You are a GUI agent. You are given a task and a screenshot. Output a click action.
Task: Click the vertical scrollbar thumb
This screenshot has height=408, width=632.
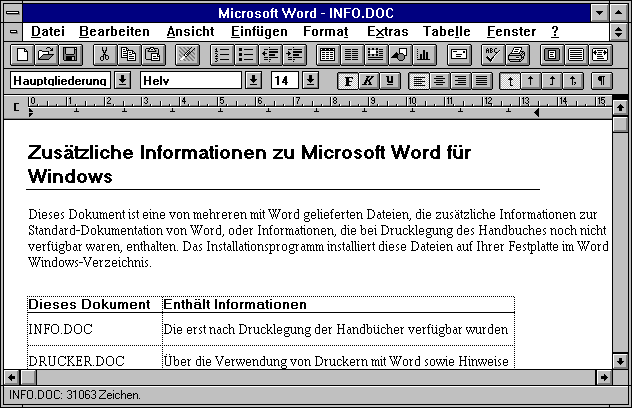pyautogui.click(x=620, y=124)
